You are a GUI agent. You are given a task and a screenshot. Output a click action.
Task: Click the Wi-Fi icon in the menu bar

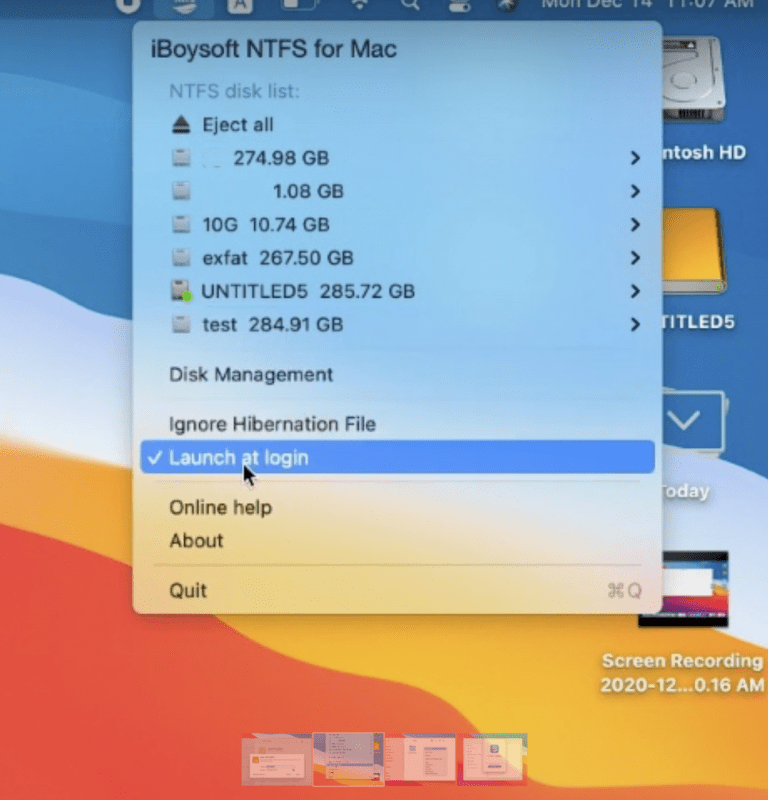click(360, 4)
